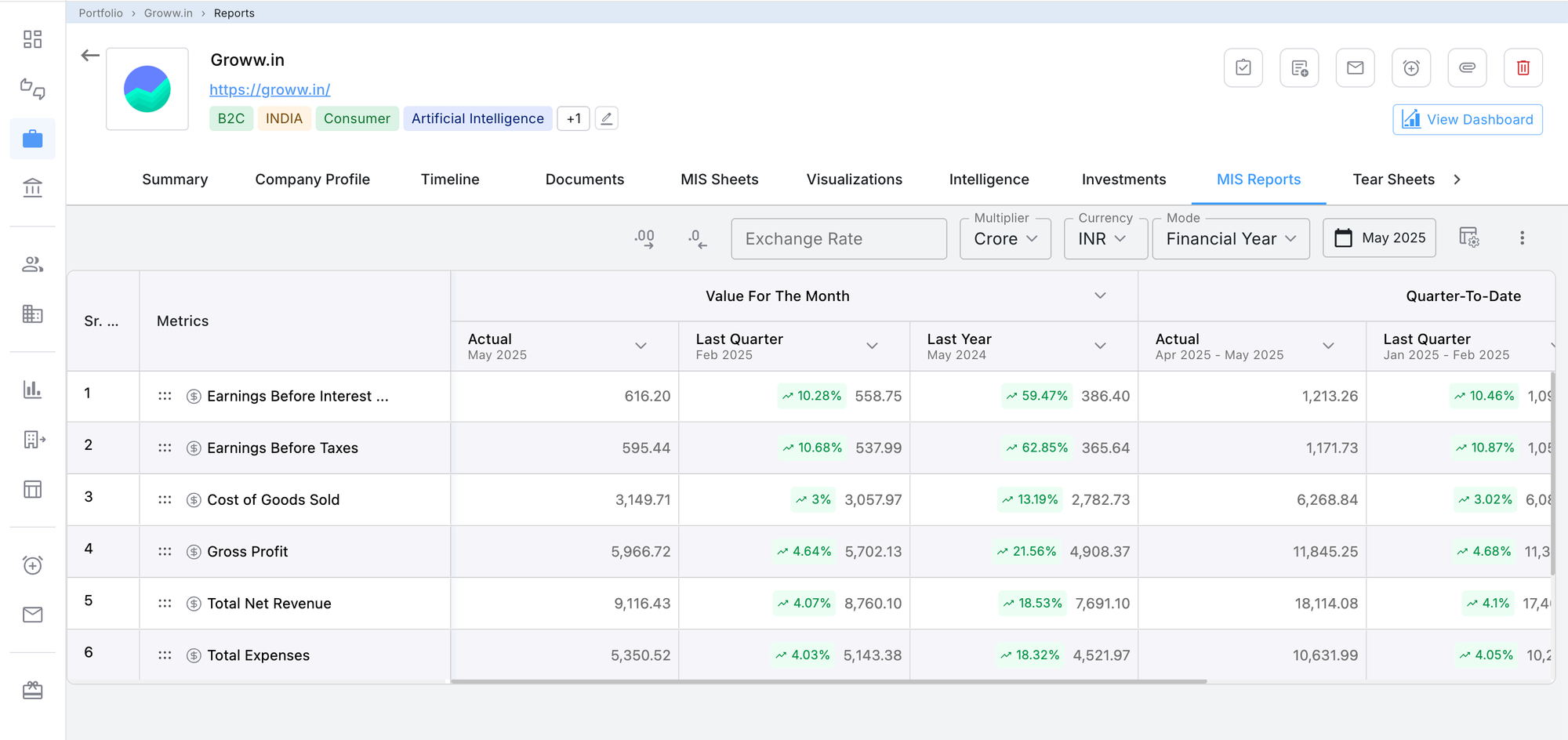Viewport: 1568px width, 740px height.
Task: Expand the Last Quarter Feb 2025 column chevron
Action: (872, 346)
